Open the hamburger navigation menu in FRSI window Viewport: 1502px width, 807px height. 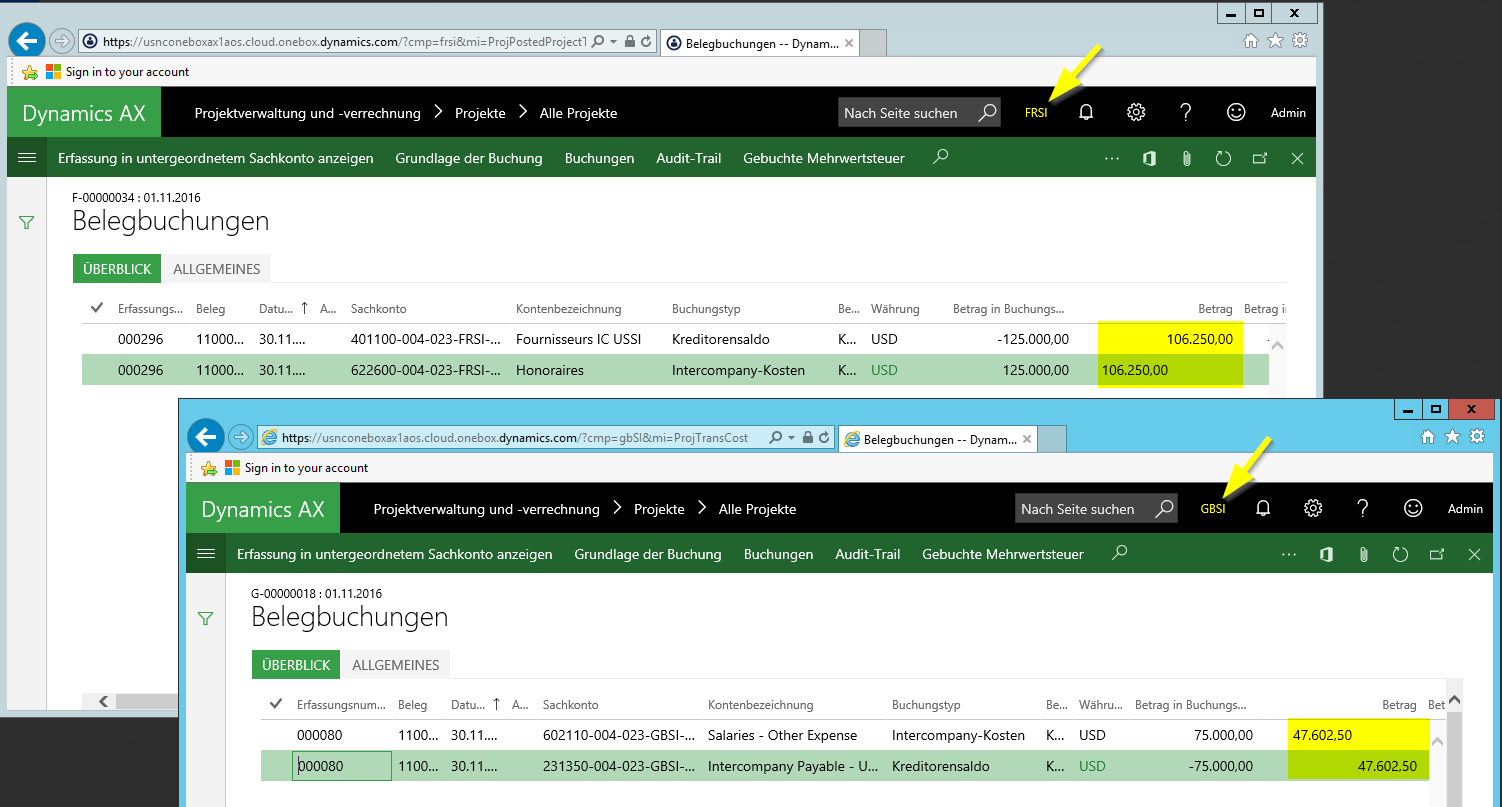[27, 158]
